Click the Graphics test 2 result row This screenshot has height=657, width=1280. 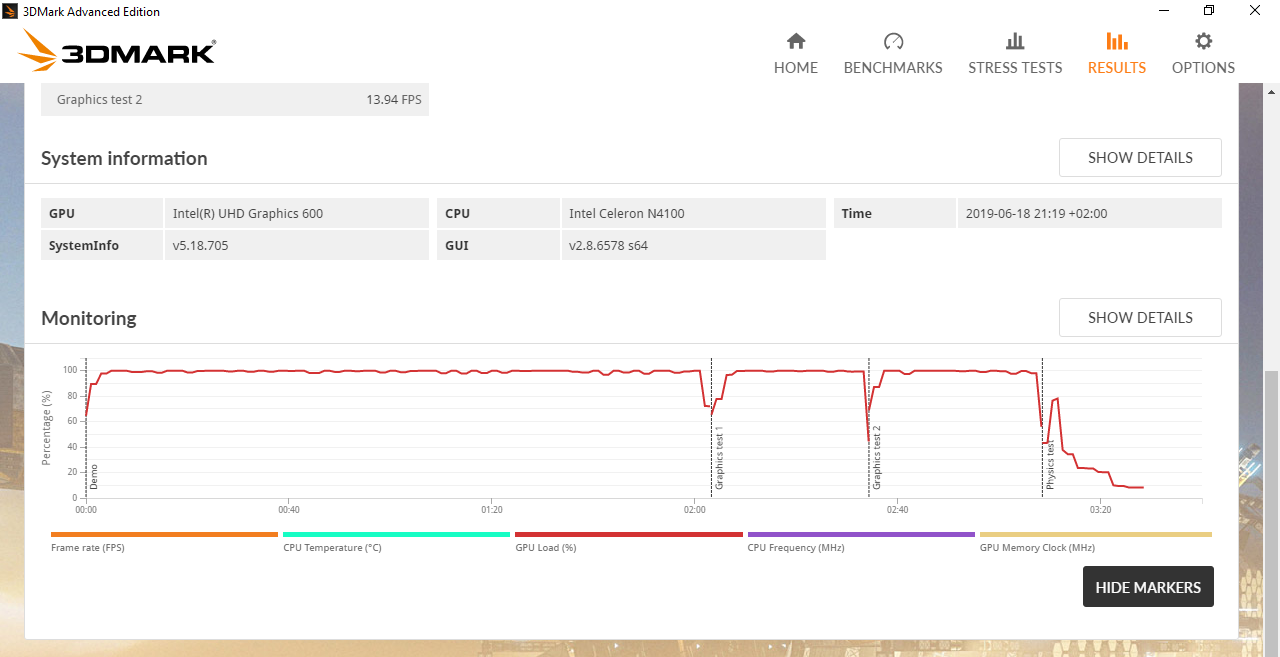(x=235, y=100)
